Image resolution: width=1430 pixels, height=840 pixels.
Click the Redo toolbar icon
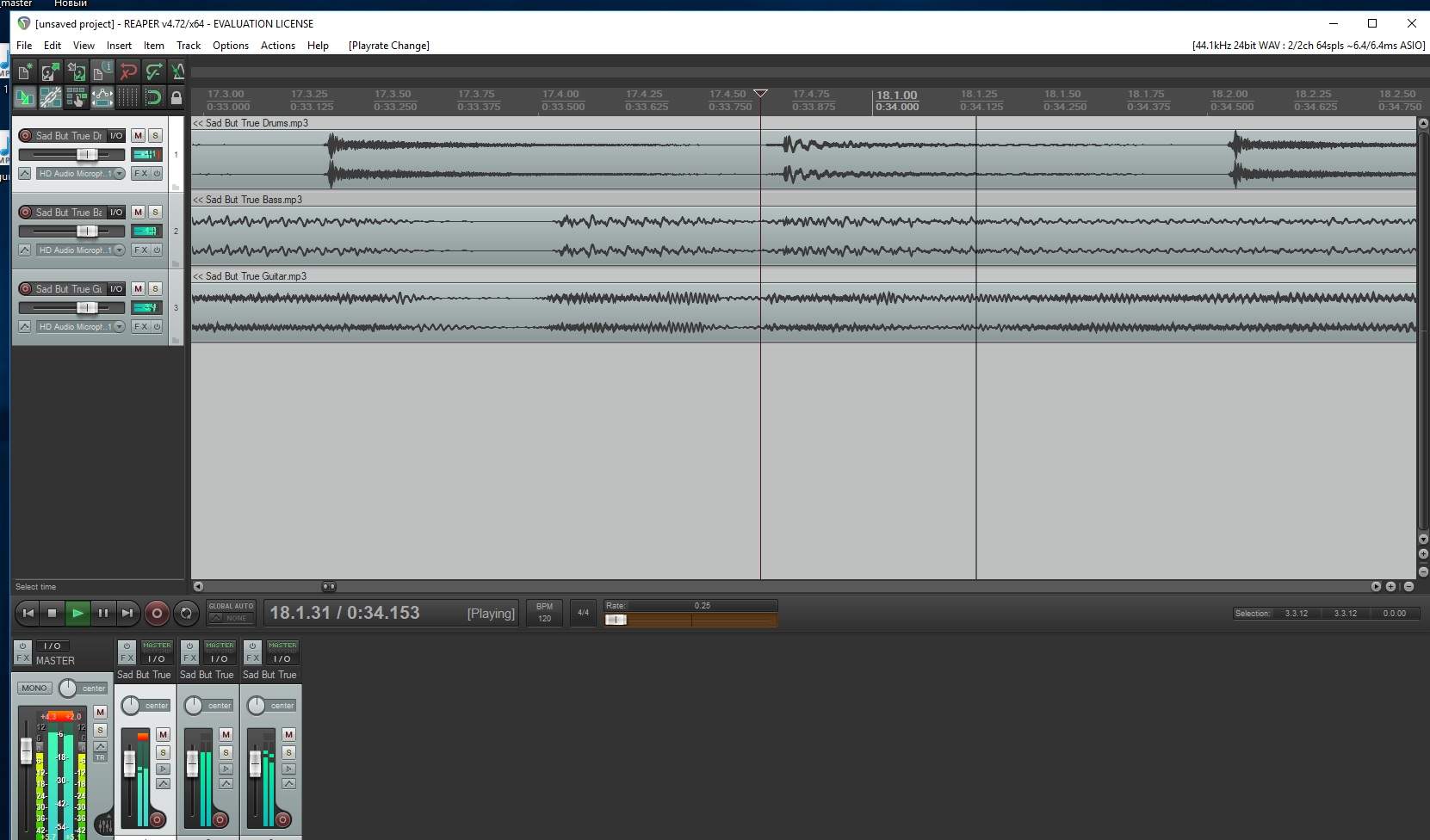pyautogui.click(x=153, y=71)
